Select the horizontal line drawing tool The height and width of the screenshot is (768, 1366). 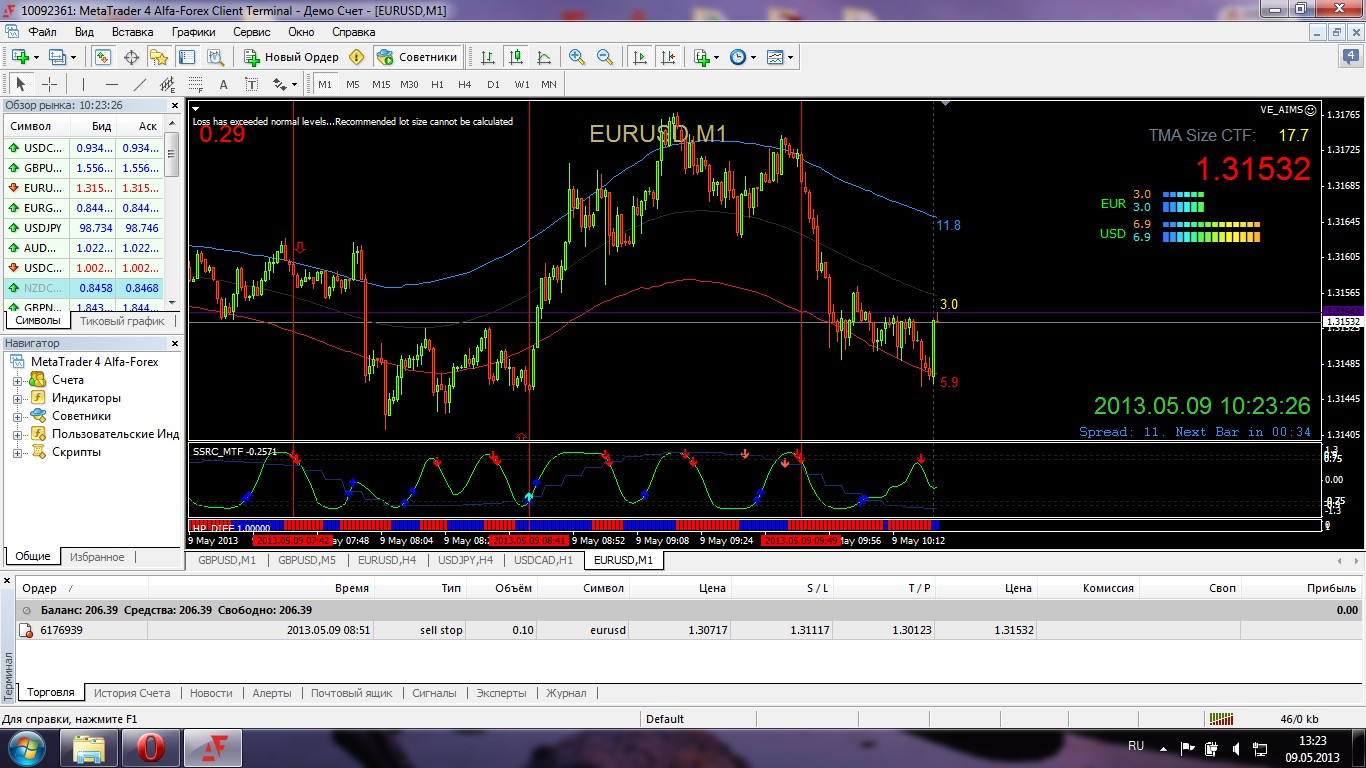pyautogui.click(x=112, y=84)
